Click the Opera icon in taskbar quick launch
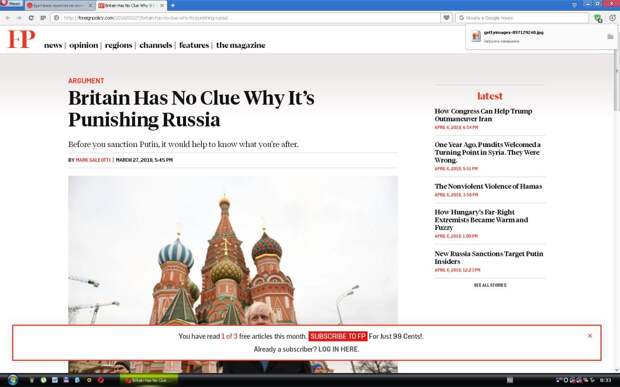Viewport: 620px width, 387px height. pyautogui.click(x=101, y=380)
